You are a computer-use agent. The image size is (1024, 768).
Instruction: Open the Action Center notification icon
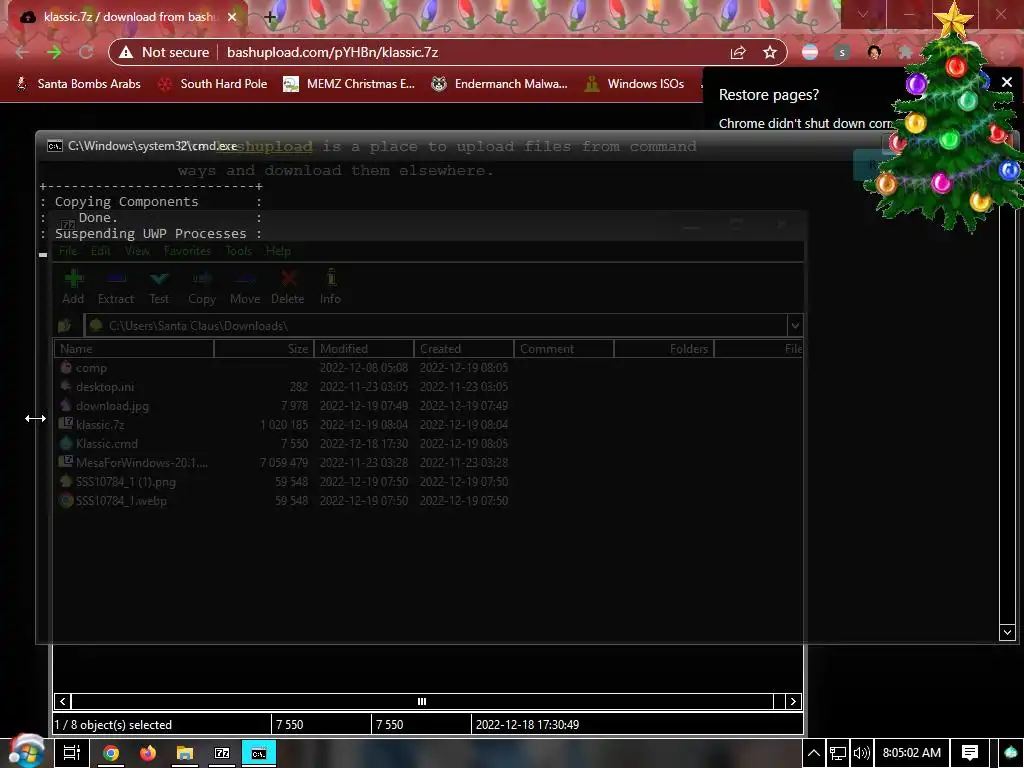tap(970, 753)
